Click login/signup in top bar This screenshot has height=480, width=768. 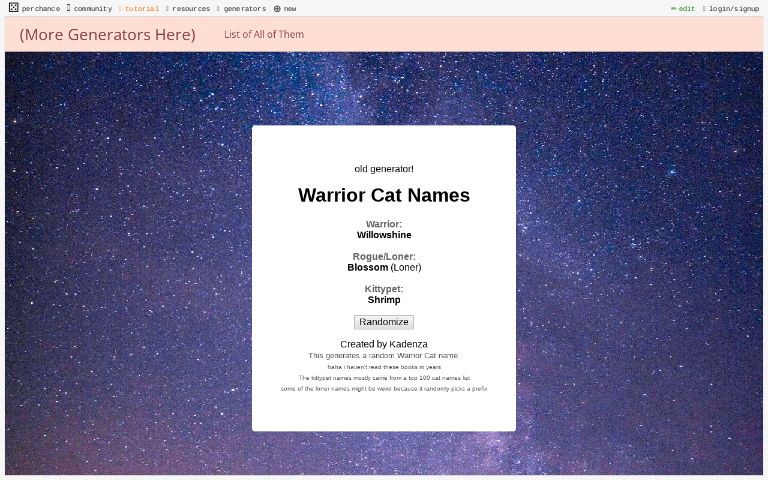(733, 9)
